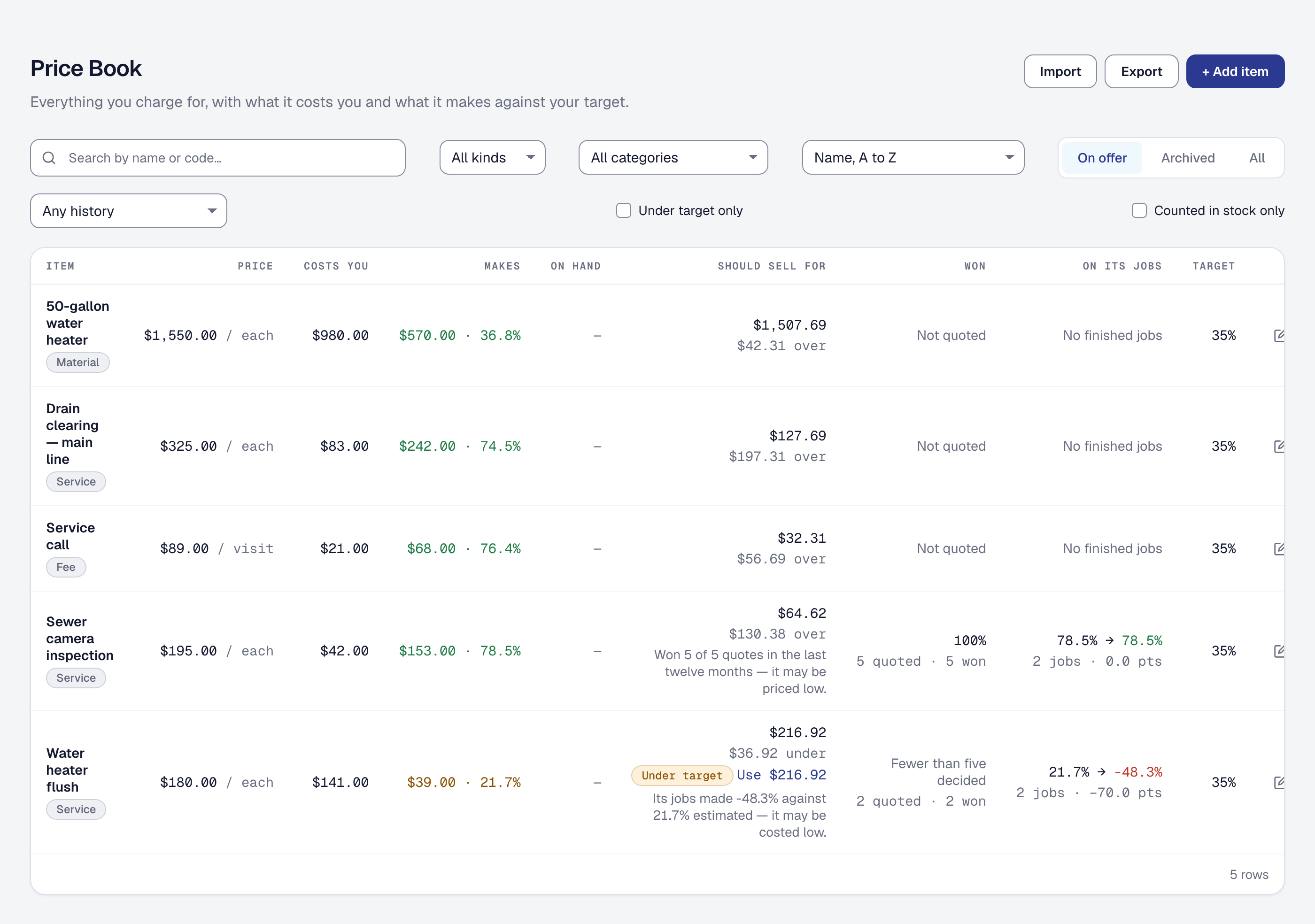Click the Under target badge
The width and height of the screenshot is (1315, 924).
coord(681,775)
